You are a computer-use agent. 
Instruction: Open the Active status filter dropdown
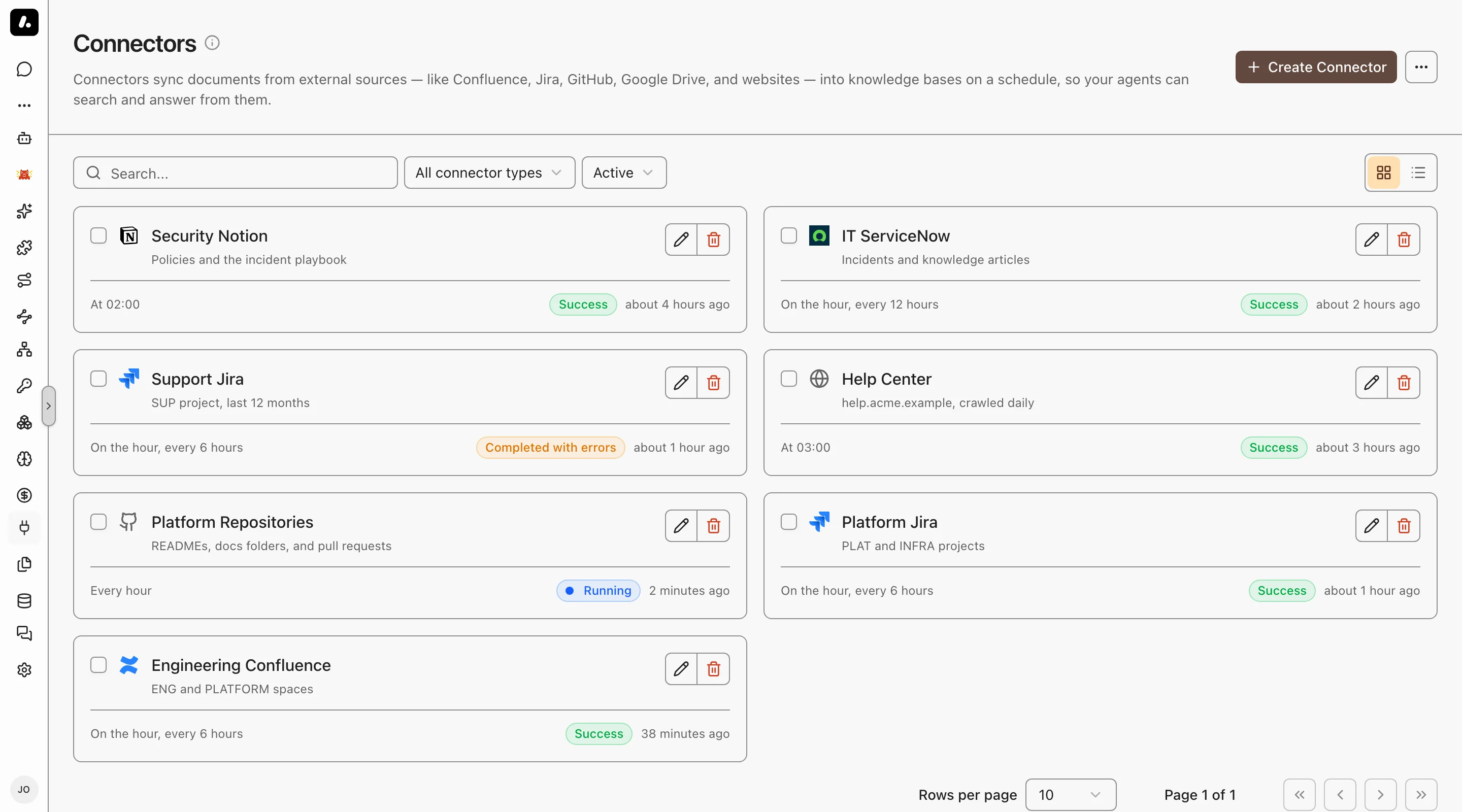click(624, 173)
